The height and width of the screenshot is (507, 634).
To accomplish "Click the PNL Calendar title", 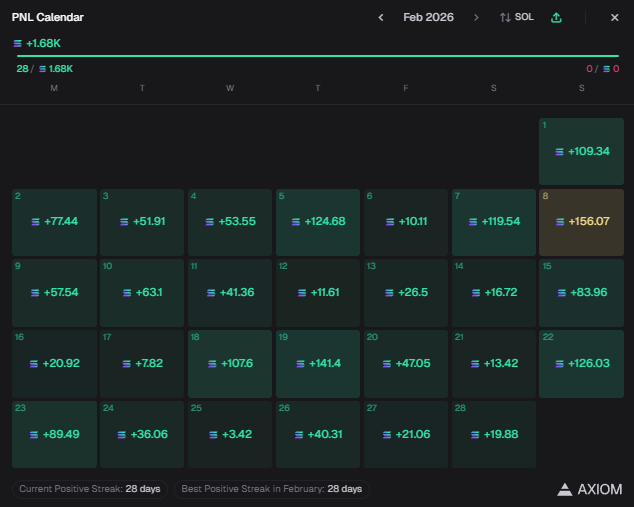I will point(47,17).
